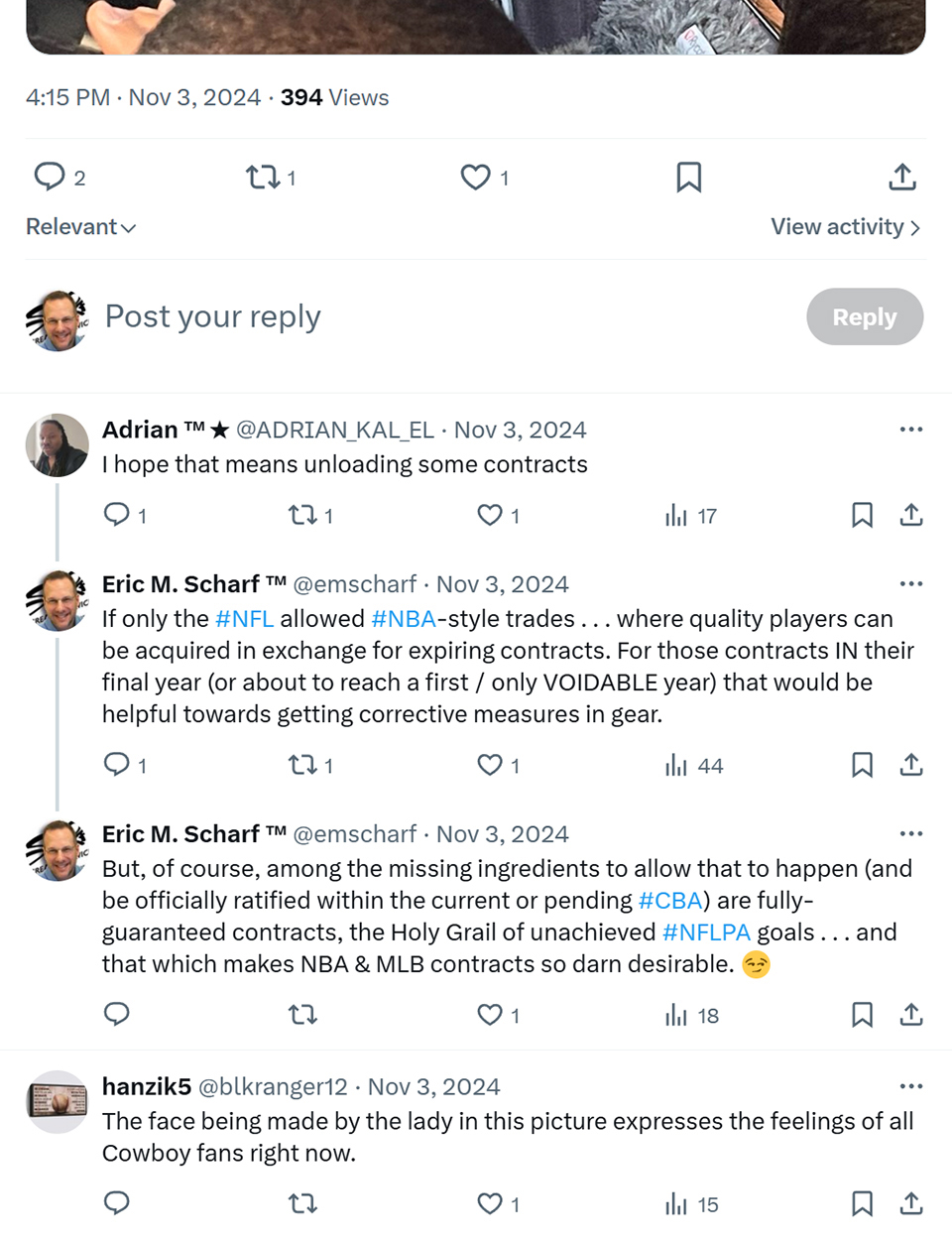This screenshot has width=952, height=1243.
Task: View analytics on Eric's reply showing 44
Action: (693, 765)
